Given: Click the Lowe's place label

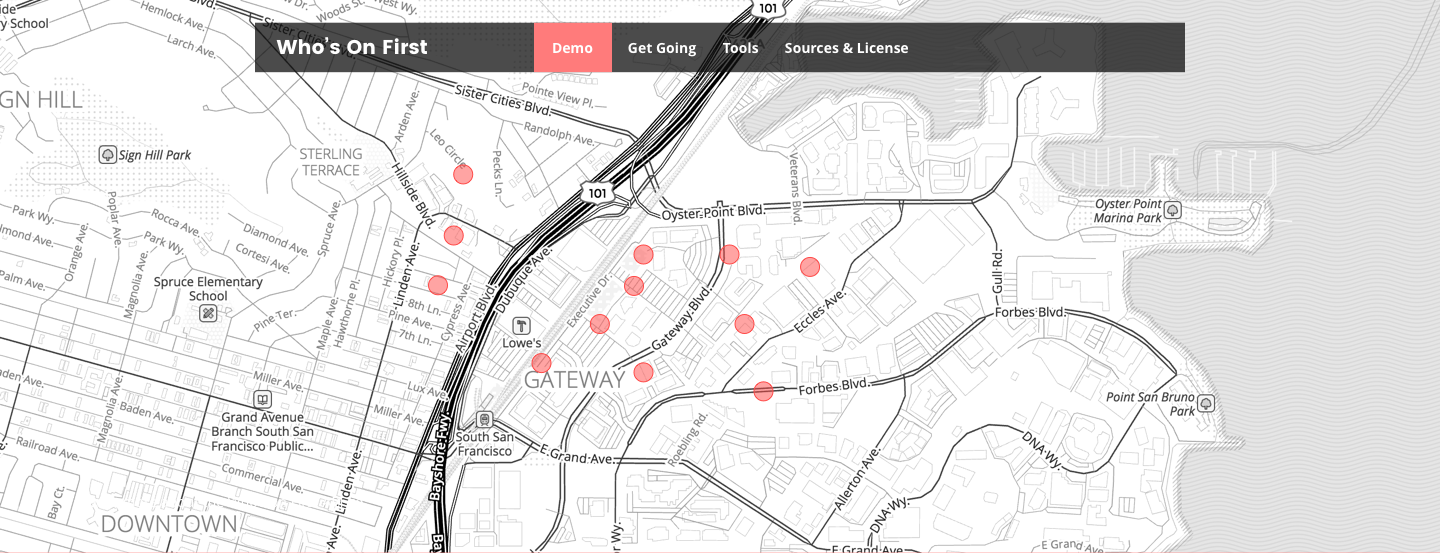Looking at the screenshot, I should 522,344.
